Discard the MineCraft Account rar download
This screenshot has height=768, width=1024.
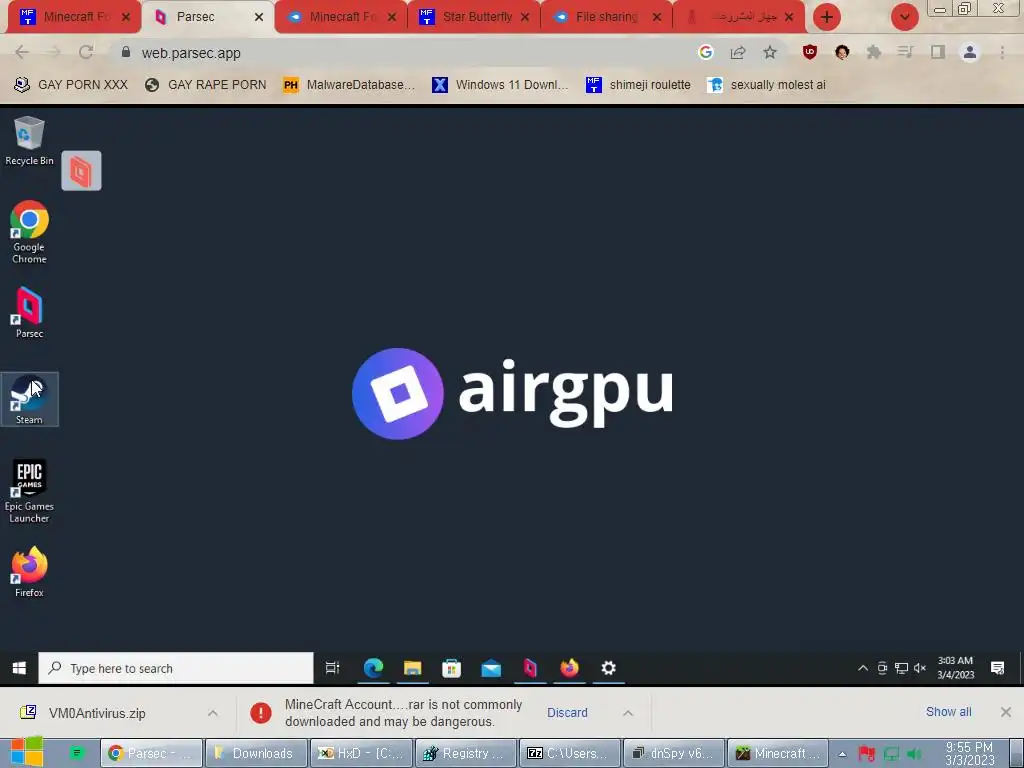[x=567, y=712]
